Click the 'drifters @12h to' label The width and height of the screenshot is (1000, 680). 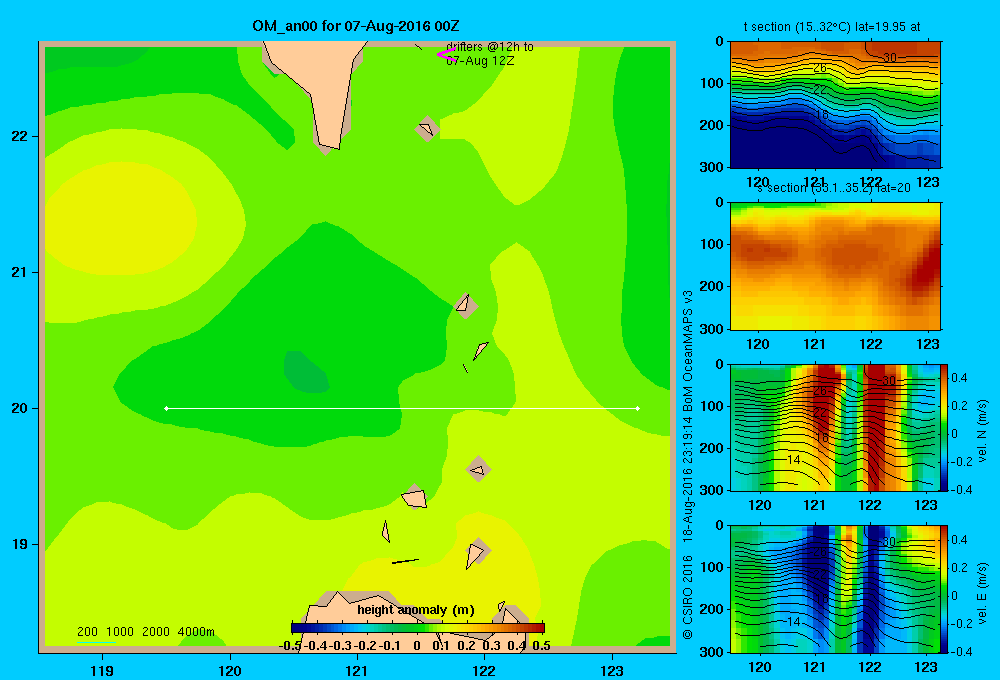pos(490,47)
